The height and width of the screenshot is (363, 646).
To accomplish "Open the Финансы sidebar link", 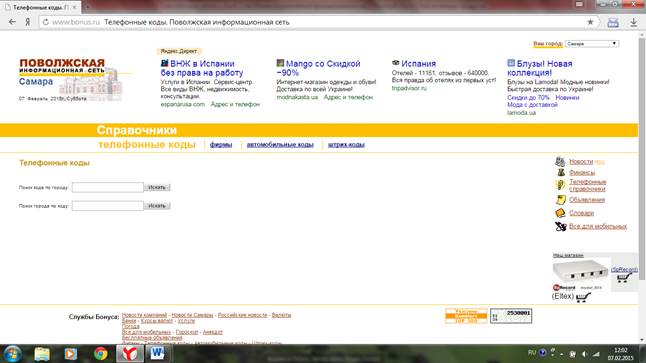I will pos(582,173).
